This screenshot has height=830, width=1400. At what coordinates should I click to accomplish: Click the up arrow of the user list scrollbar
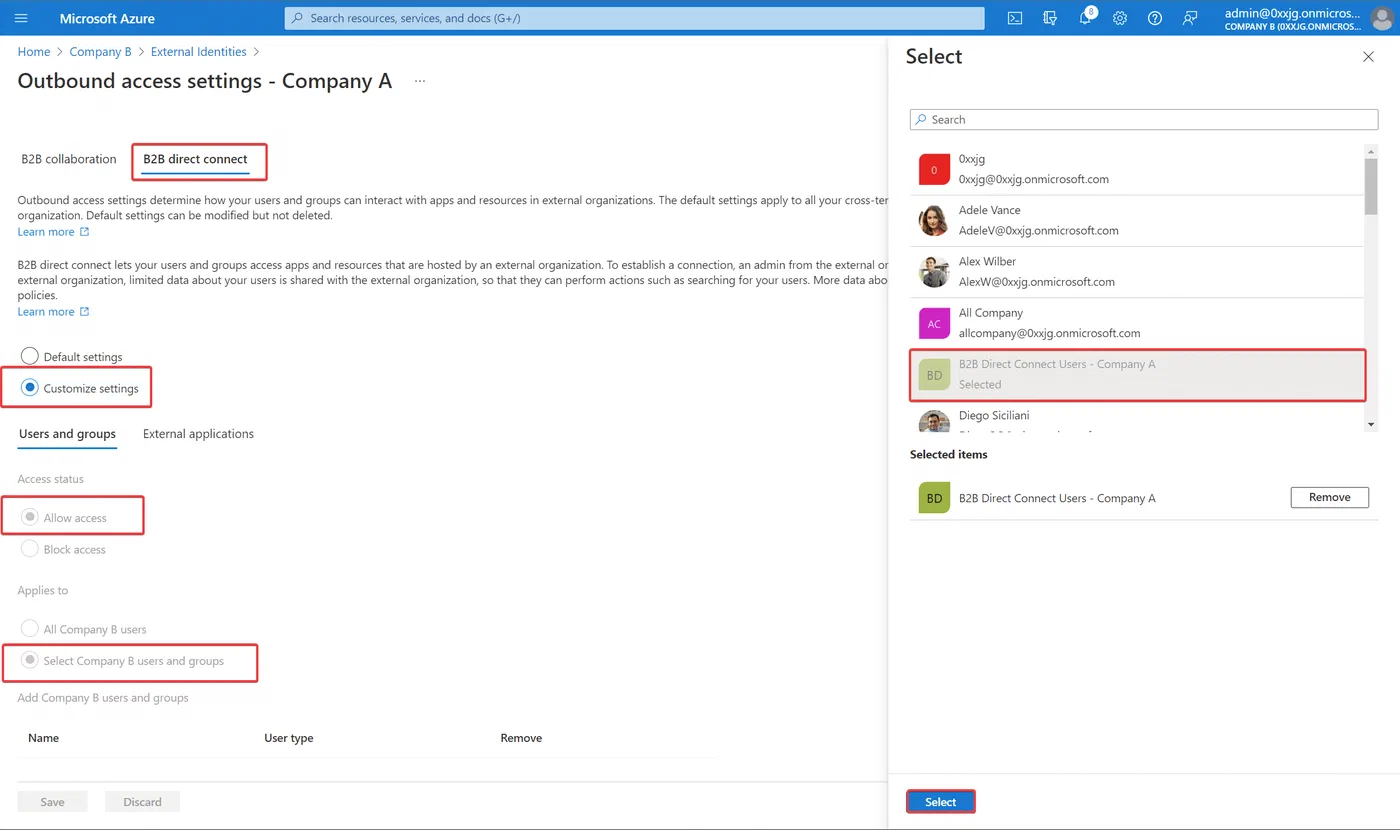pos(1371,151)
